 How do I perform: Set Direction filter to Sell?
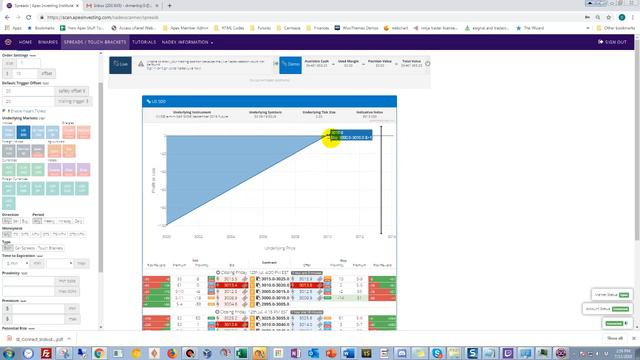(x=16, y=221)
